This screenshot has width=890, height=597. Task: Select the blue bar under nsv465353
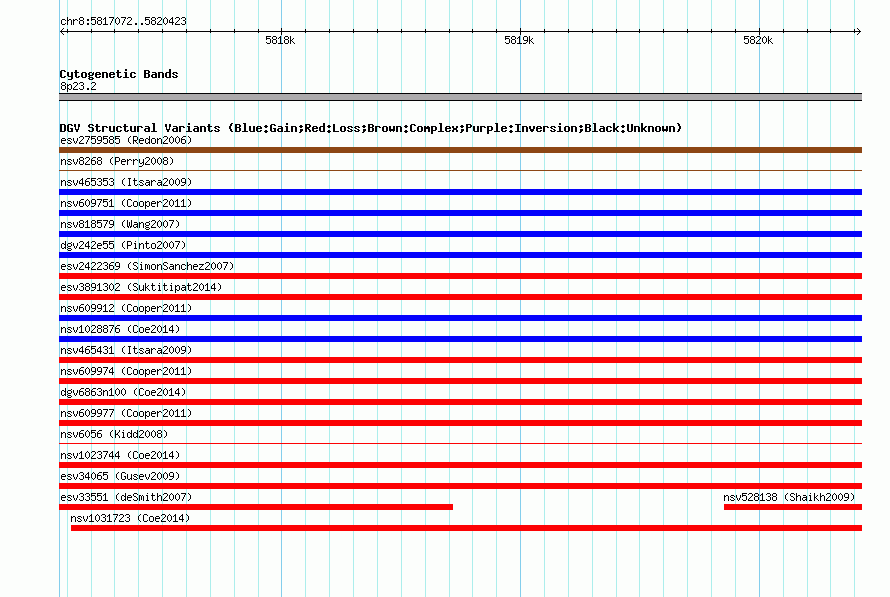click(x=460, y=192)
